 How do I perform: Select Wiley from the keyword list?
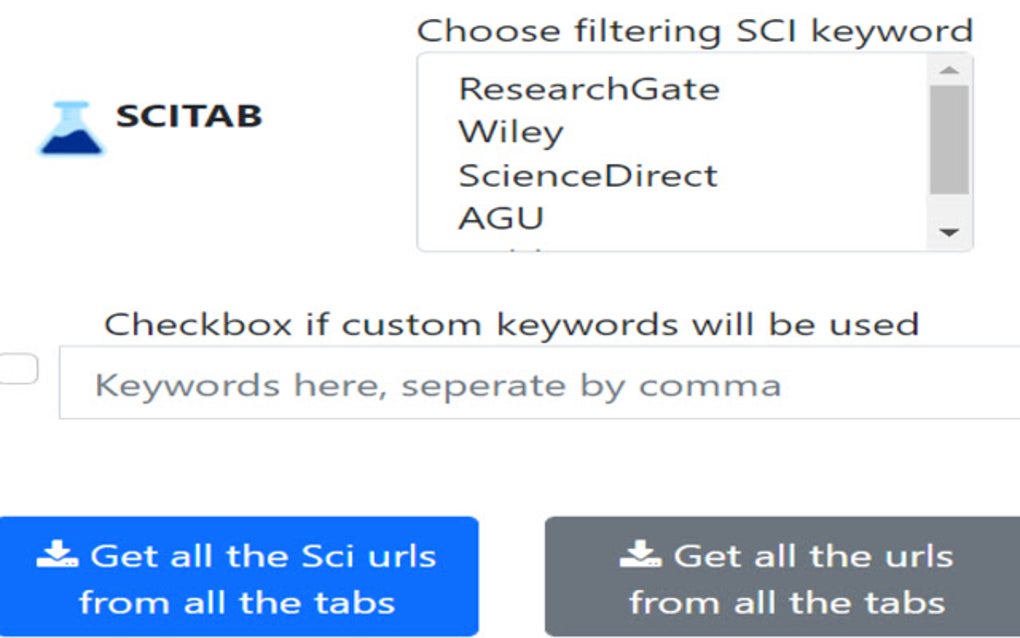(510, 131)
